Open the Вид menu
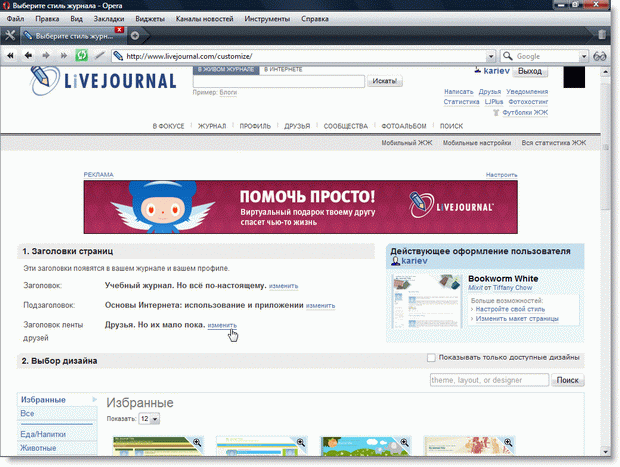This screenshot has height=467, width=620. 76,19
